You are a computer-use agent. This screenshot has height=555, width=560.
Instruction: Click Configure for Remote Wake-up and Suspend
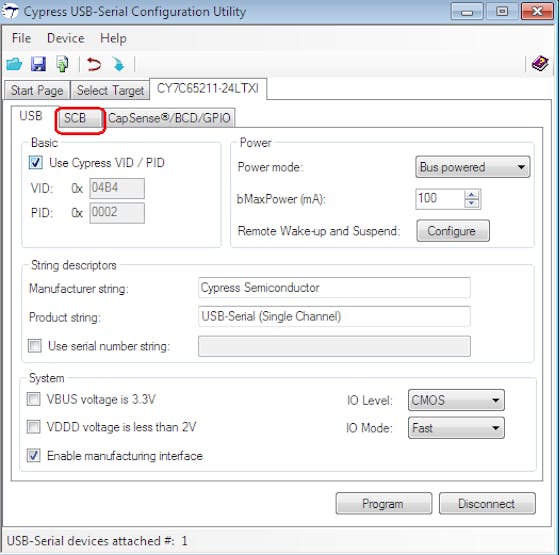click(453, 231)
